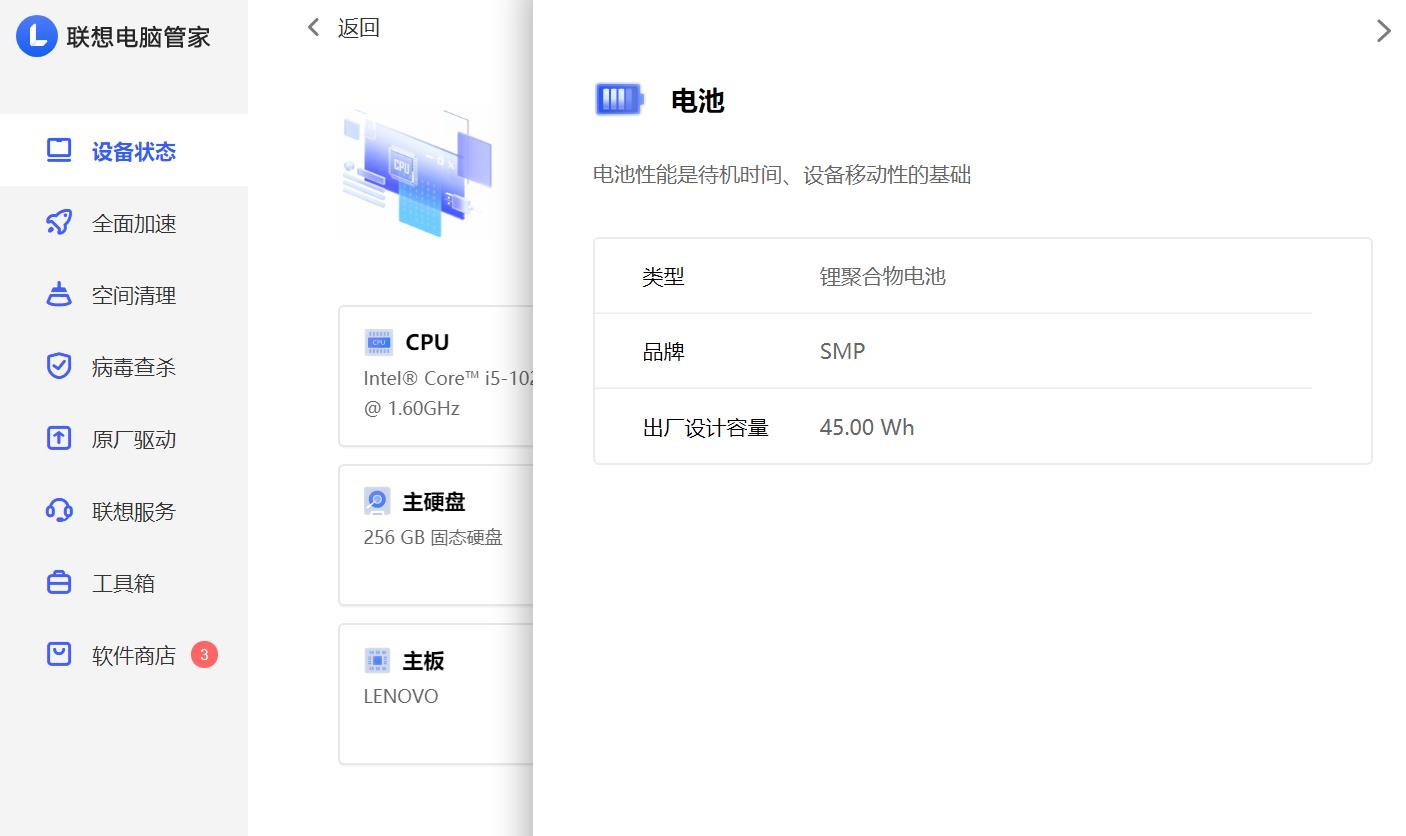Screen dimensions: 1406x836
Task: Click the 工具箱 briefcase icon
Action: click(59, 582)
